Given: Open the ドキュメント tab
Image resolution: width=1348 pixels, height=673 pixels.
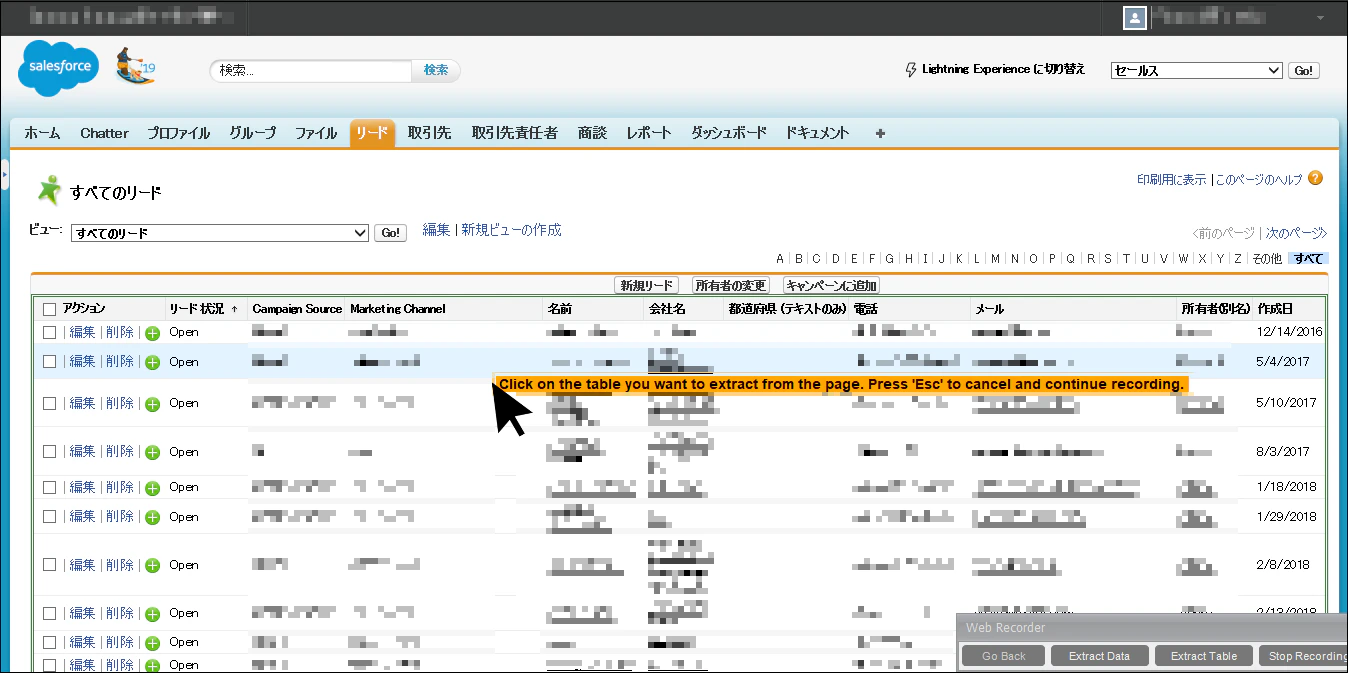Looking at the screenshot, I should pos(818,133).
